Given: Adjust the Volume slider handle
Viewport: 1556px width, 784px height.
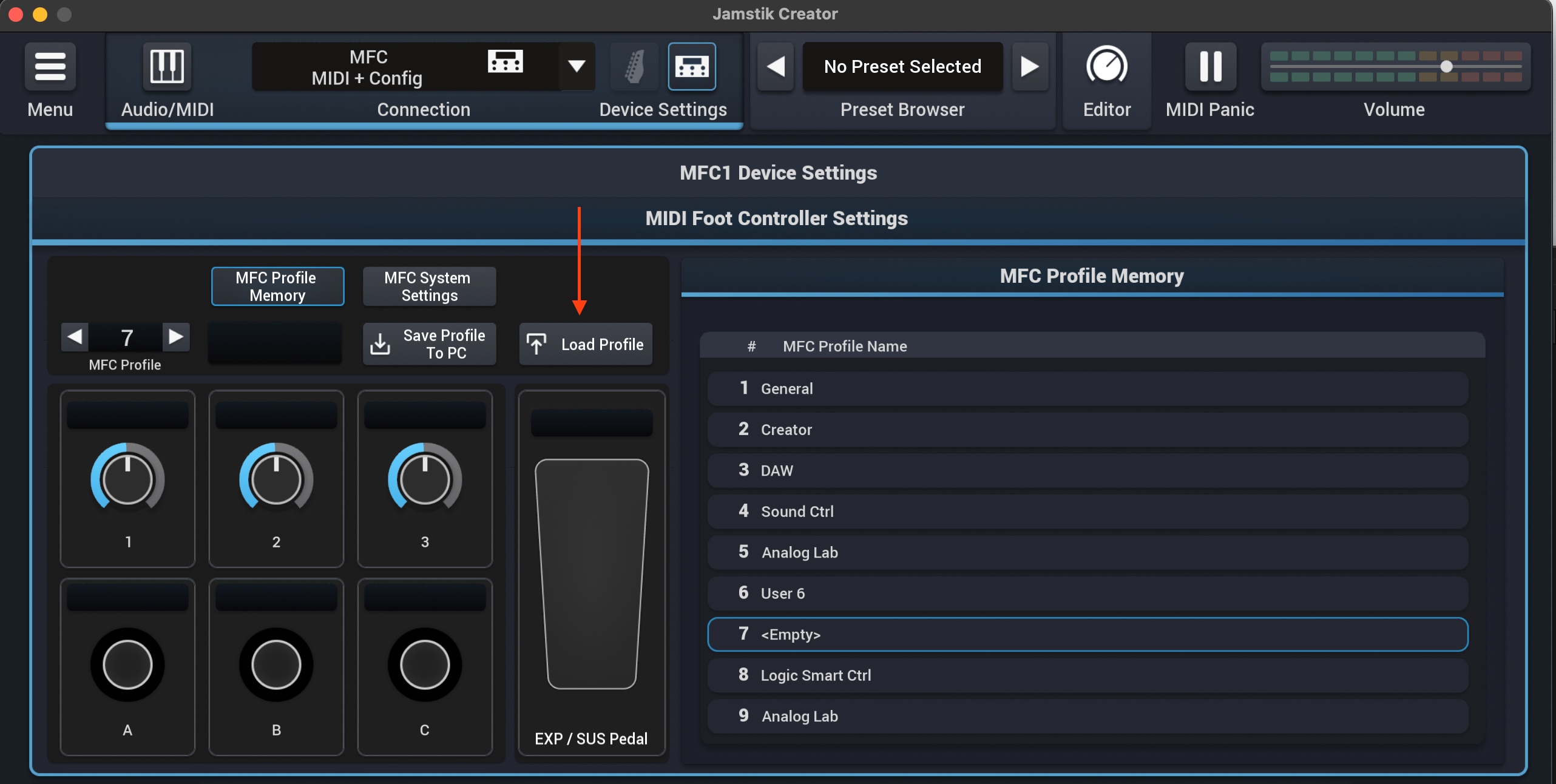Looking at the screenshot, I should pyautogui.click(x=1447, y=66).
